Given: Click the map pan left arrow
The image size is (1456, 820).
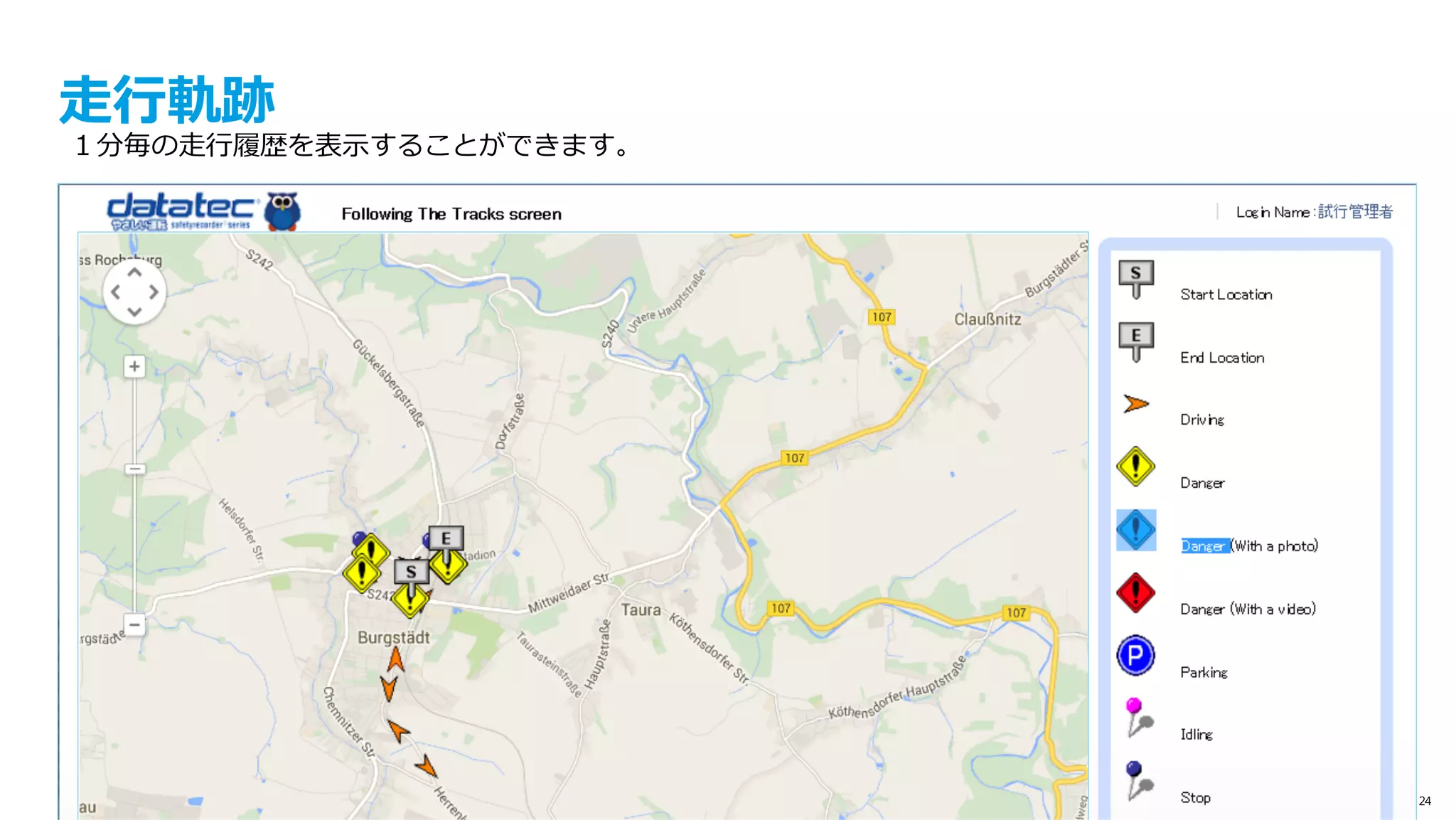Looking at the screenshot, I should coord(116,292).
